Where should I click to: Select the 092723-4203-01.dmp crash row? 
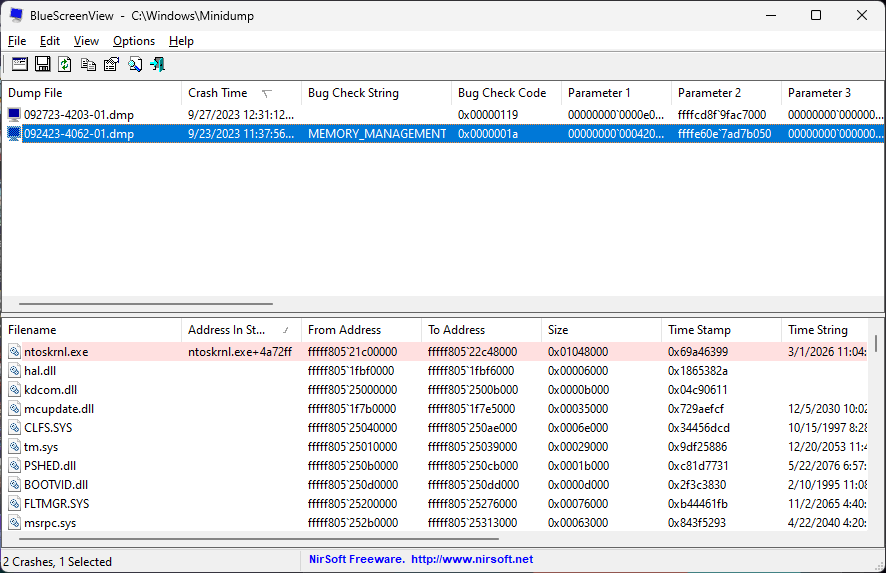tap(79, 115)
